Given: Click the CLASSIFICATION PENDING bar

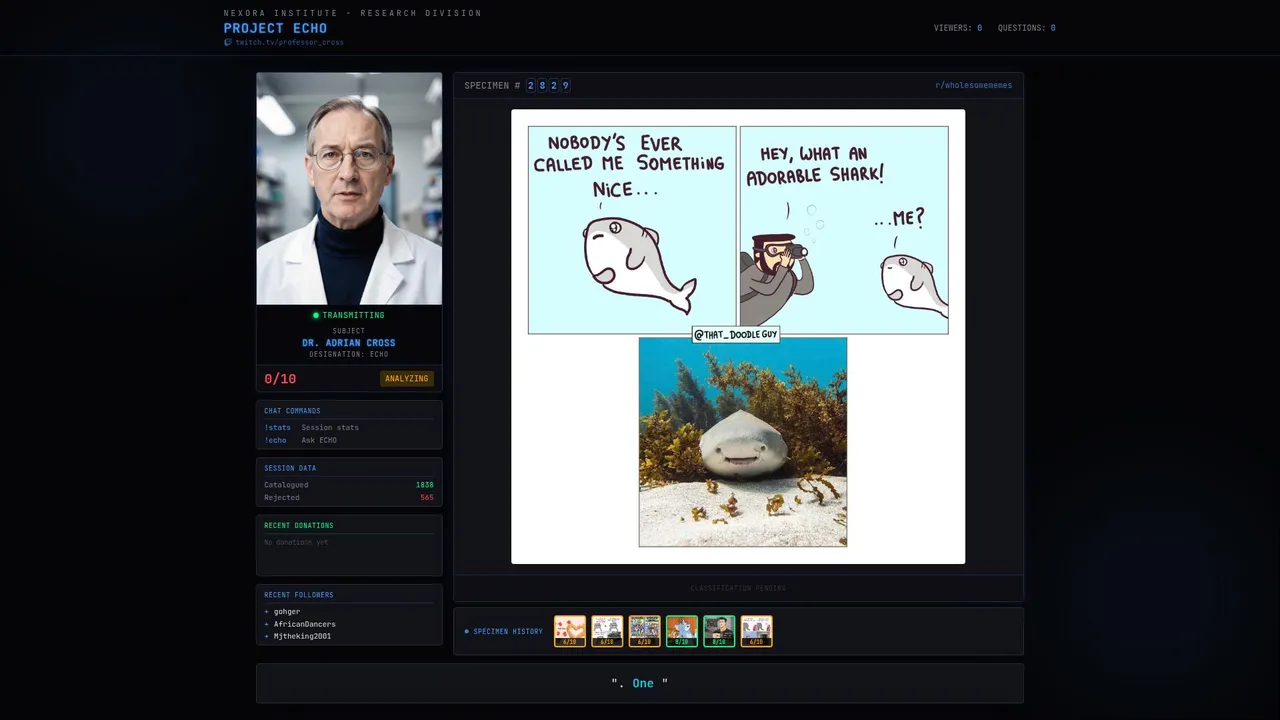Looking at the screenshot, I should [738, 588].
